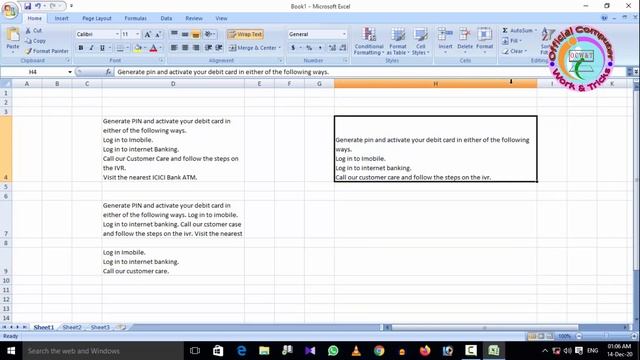640x360 pixels.
Task: Decrease font size with Shrink Font
Action: coord(158,34)
